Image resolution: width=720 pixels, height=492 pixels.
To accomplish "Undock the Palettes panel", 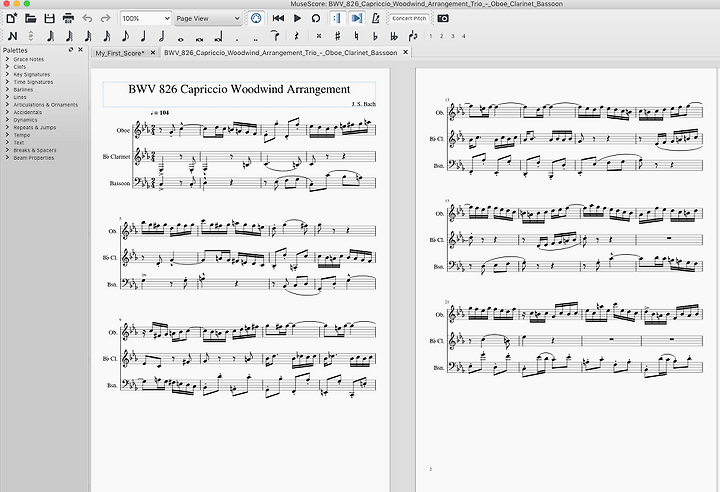I will 71,50.
